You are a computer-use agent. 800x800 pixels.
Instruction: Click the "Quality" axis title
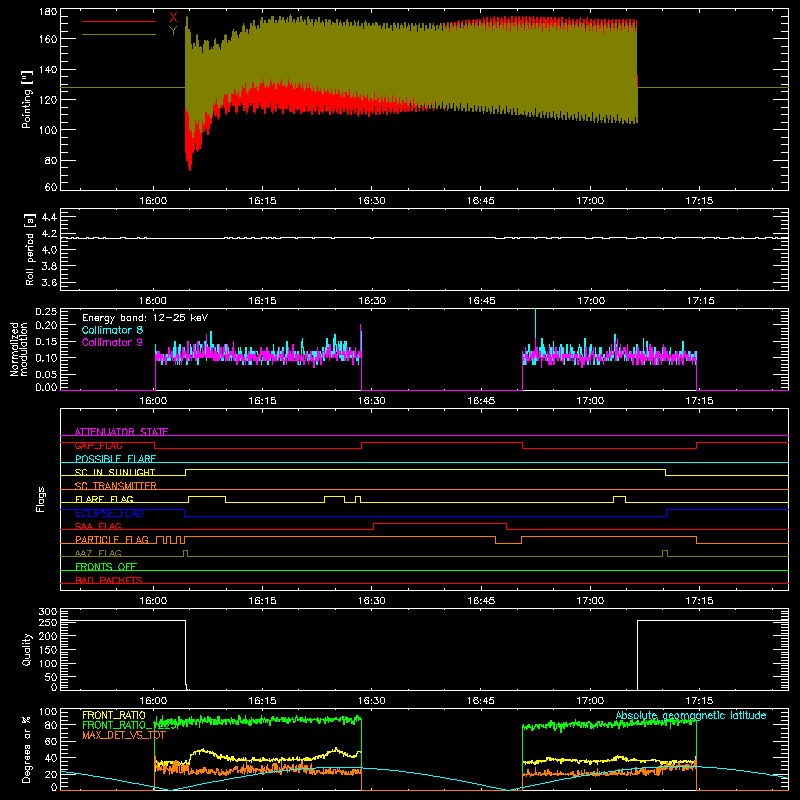point(27,649)
